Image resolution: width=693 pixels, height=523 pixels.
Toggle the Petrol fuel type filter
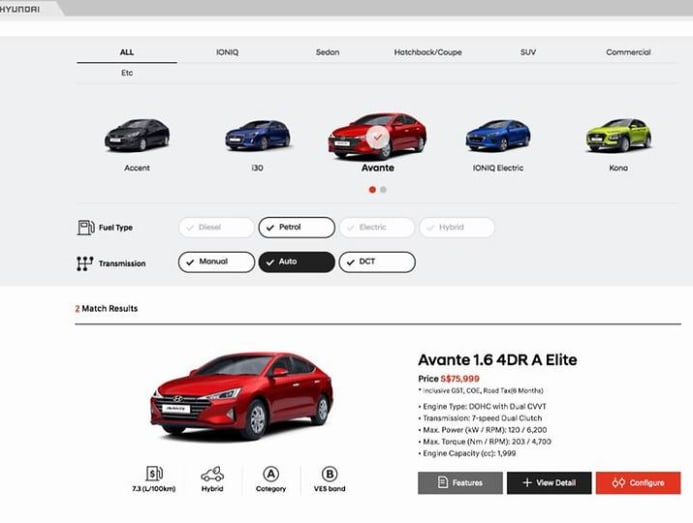tap(296, 227)
